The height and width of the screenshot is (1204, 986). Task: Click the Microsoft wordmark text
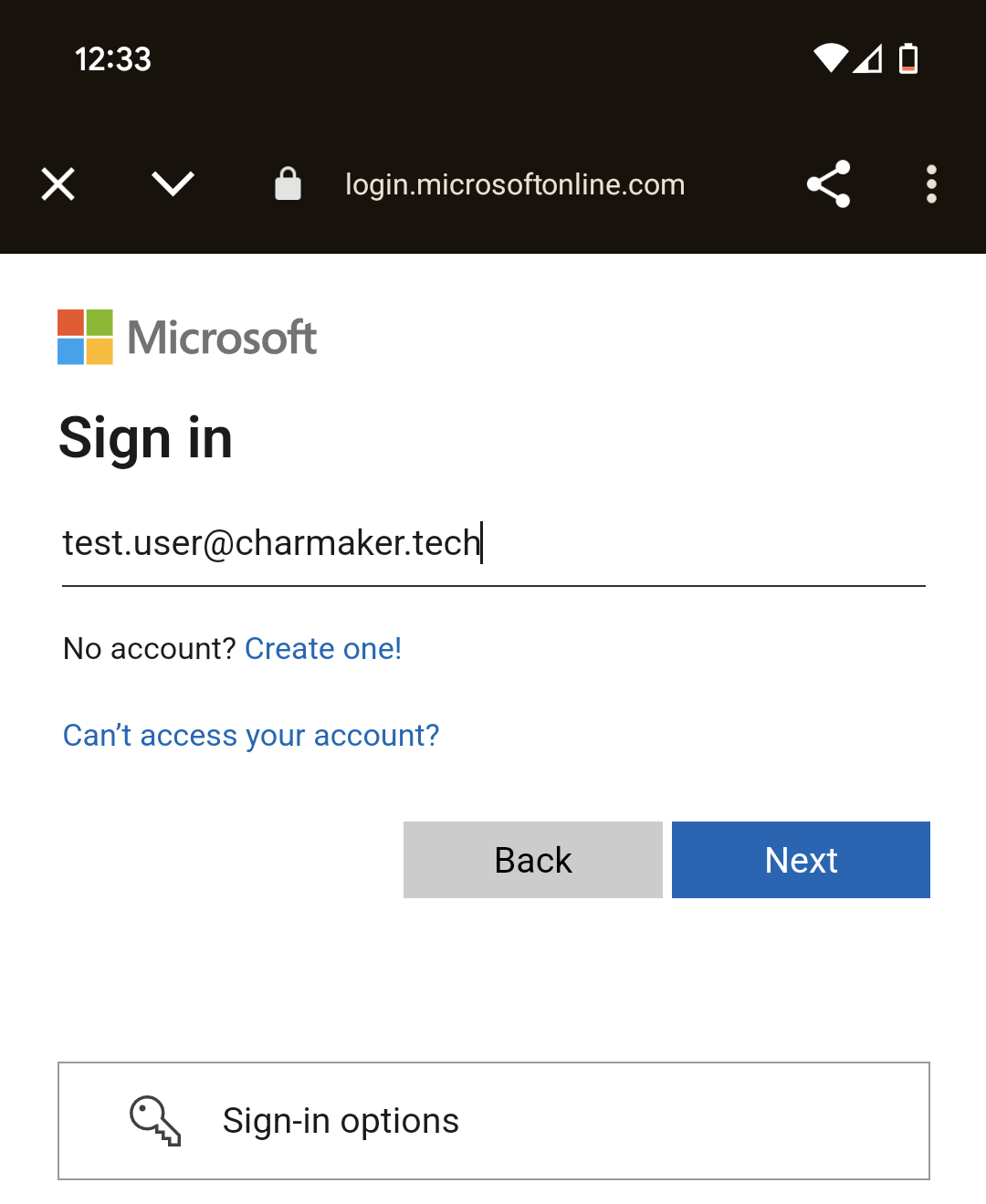[x=222, y=338]
